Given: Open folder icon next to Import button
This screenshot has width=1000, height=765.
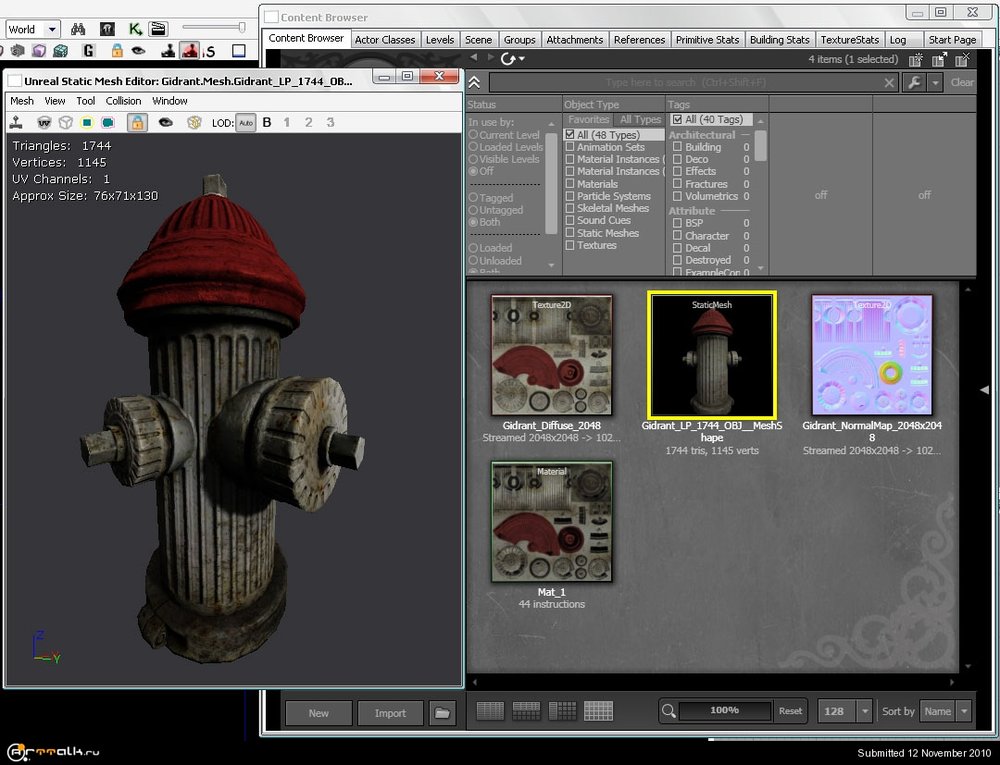Looking at the screenshot, I should [x=441, y=712].
